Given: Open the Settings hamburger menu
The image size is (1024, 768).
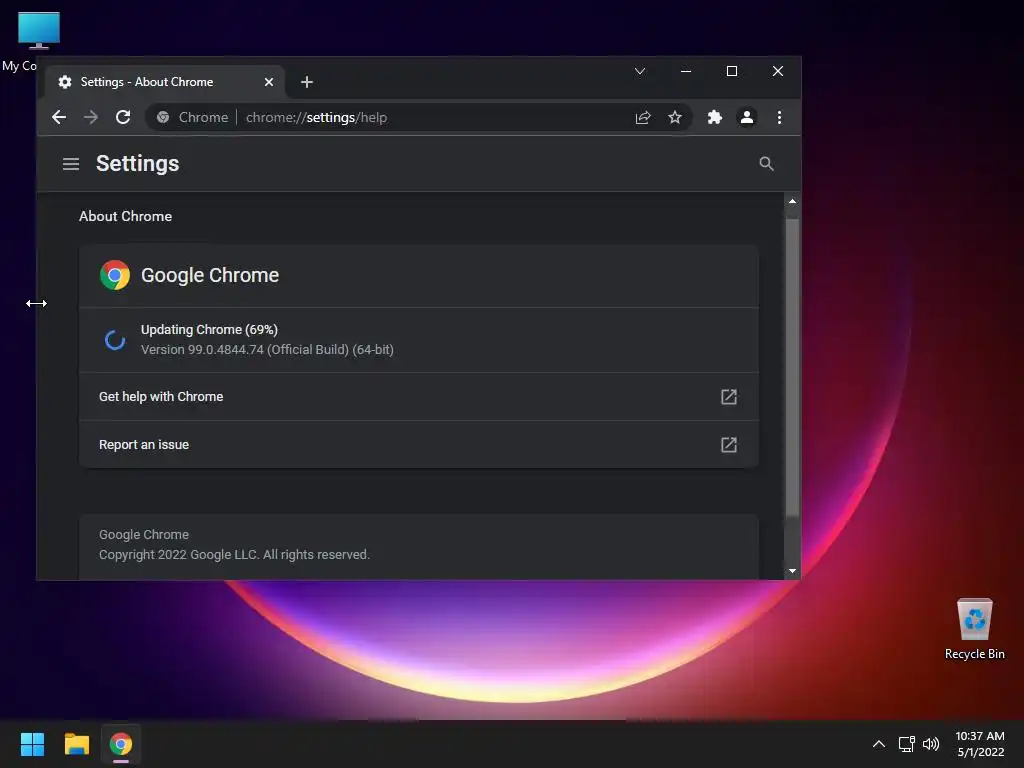Looking at the screenshot, I should (x=71, y=164).
